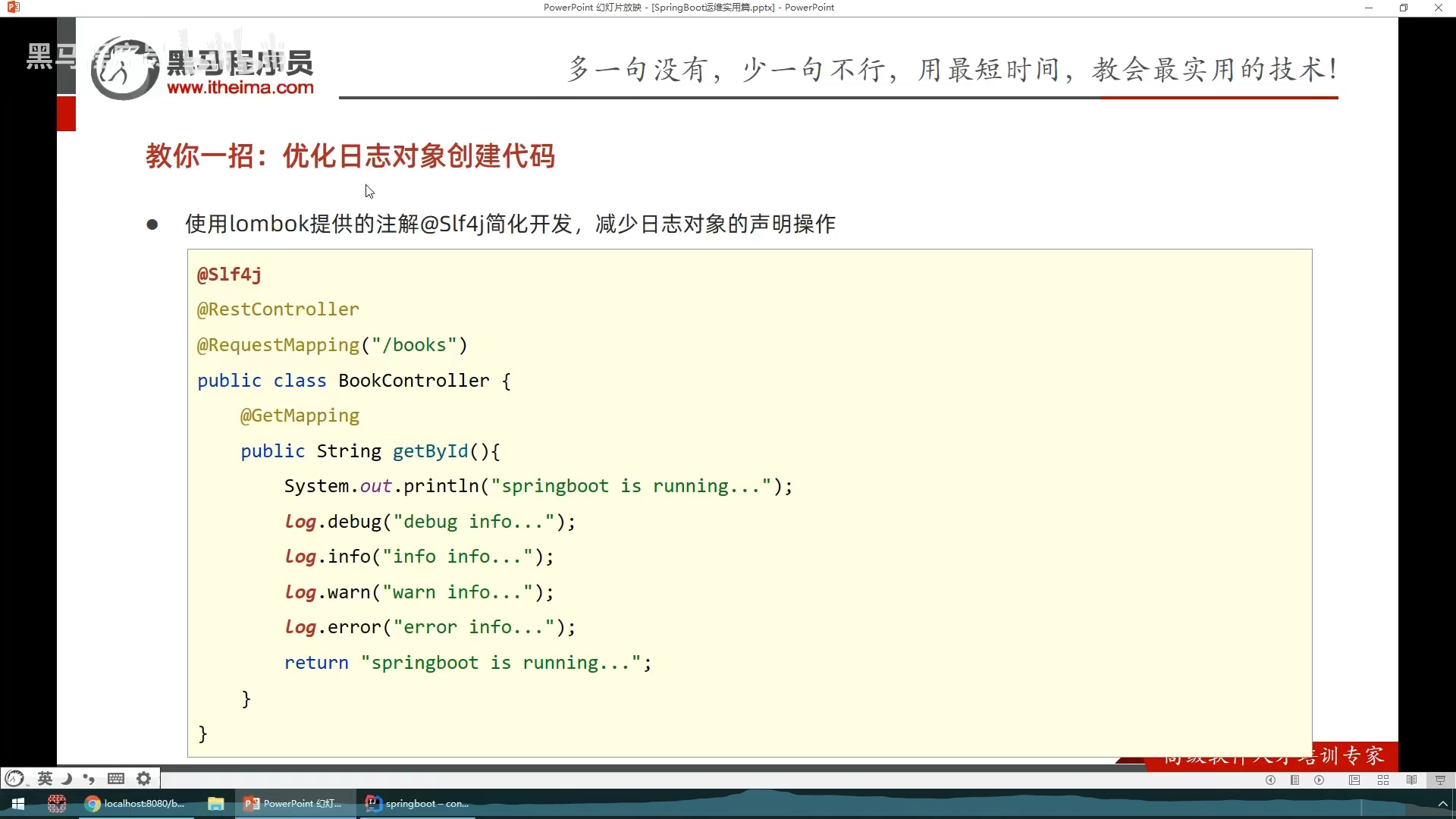Toggle IME moon half-width mode

click(67, 779)
